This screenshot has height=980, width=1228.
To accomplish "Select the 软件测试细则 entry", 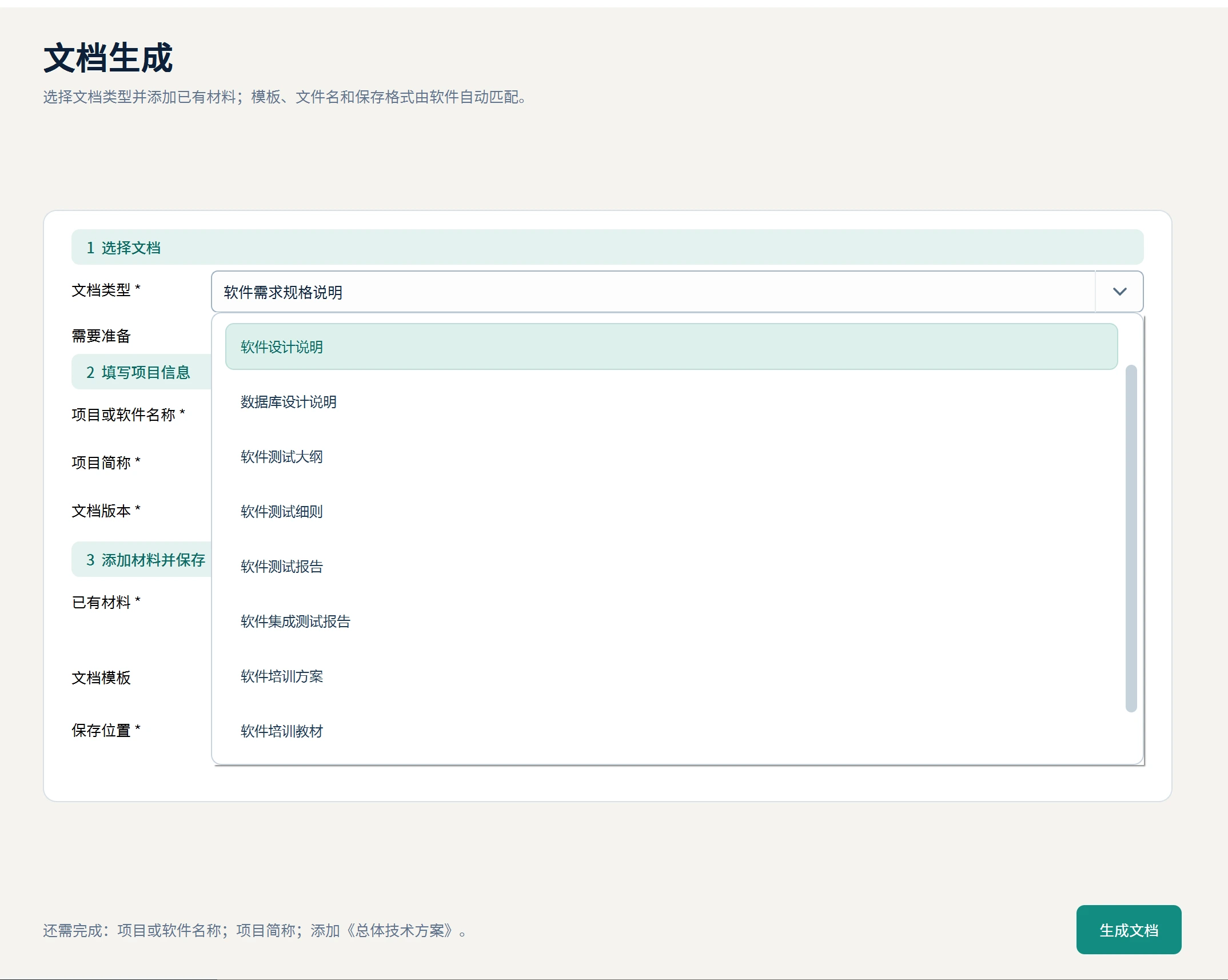I will [671, 511].
